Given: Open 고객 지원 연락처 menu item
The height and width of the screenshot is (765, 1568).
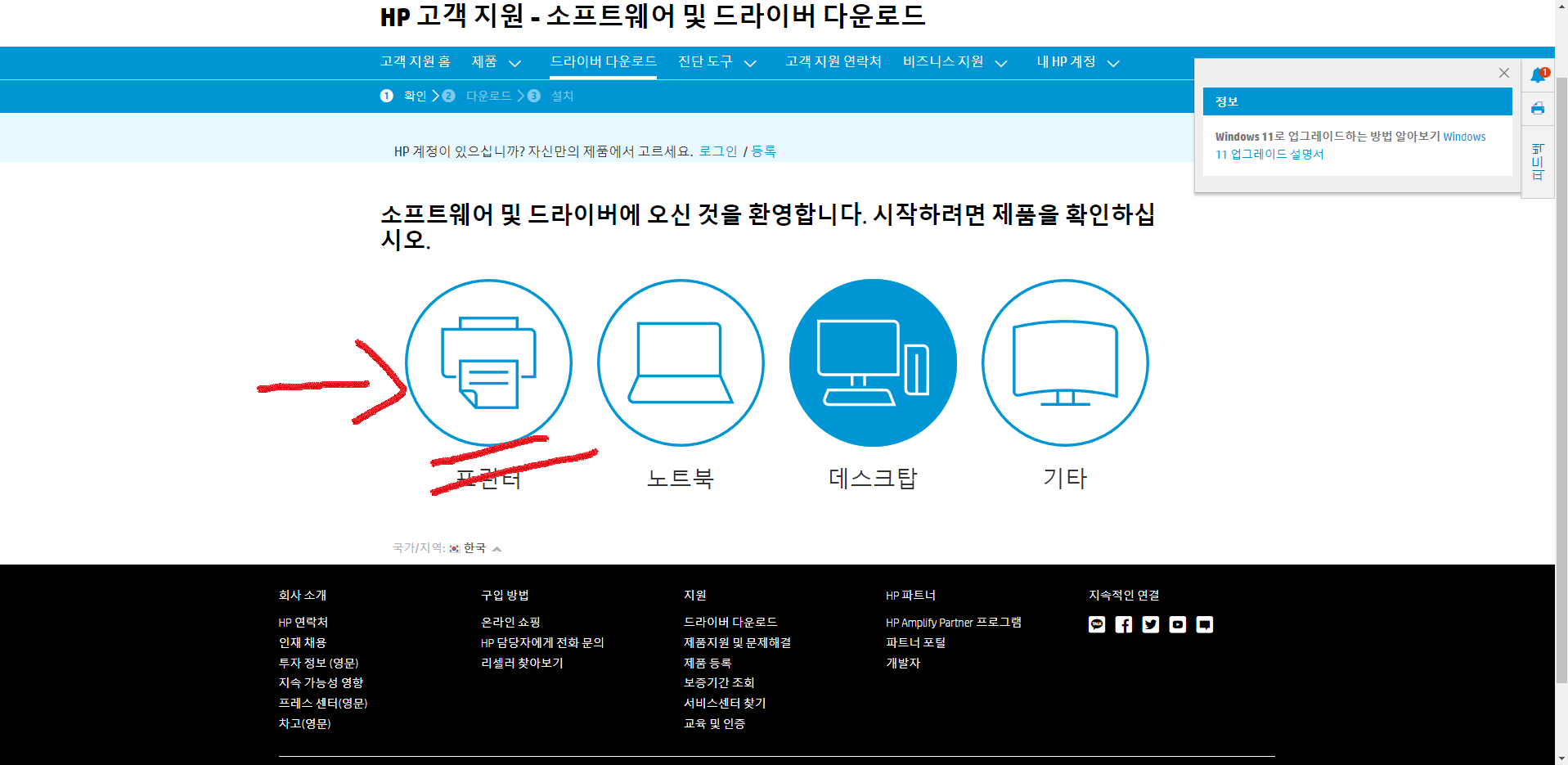Looking at the screenshot, I should pos(833,61).
